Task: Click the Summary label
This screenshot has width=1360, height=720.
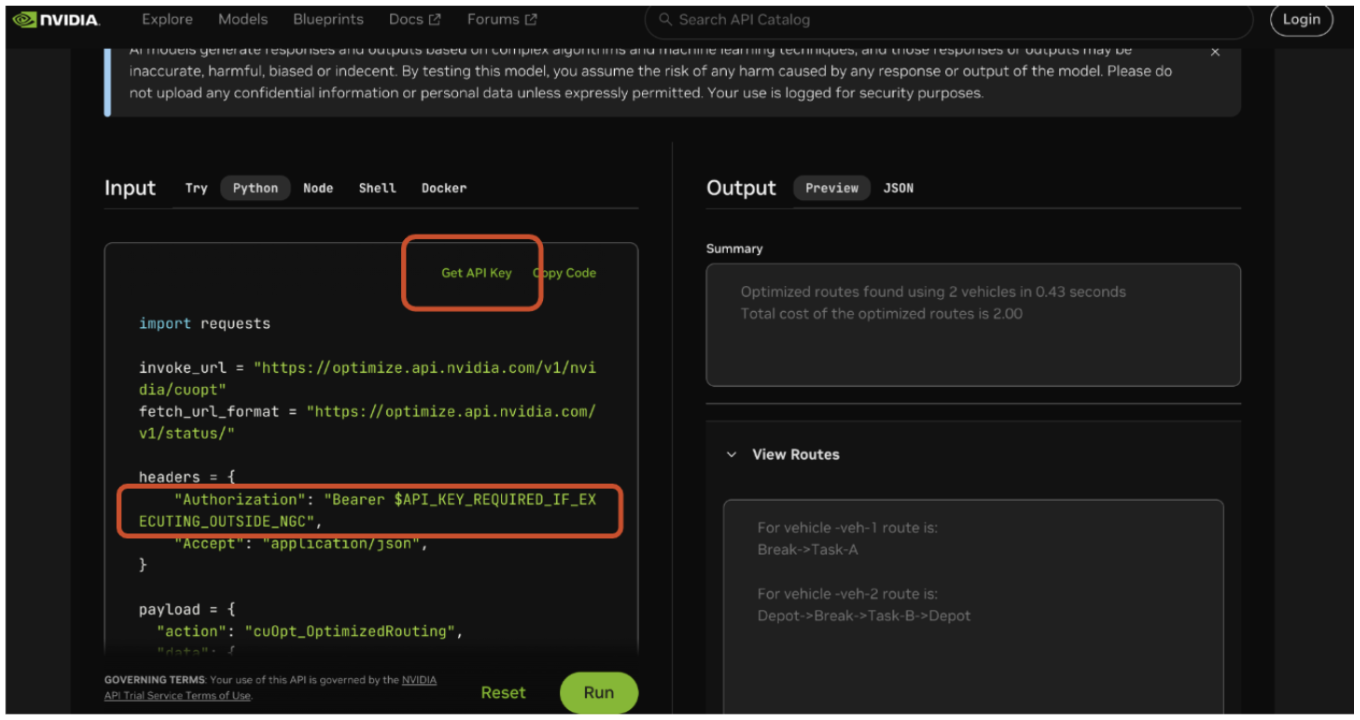Action: pyautogui.click(x=734, y=249)
